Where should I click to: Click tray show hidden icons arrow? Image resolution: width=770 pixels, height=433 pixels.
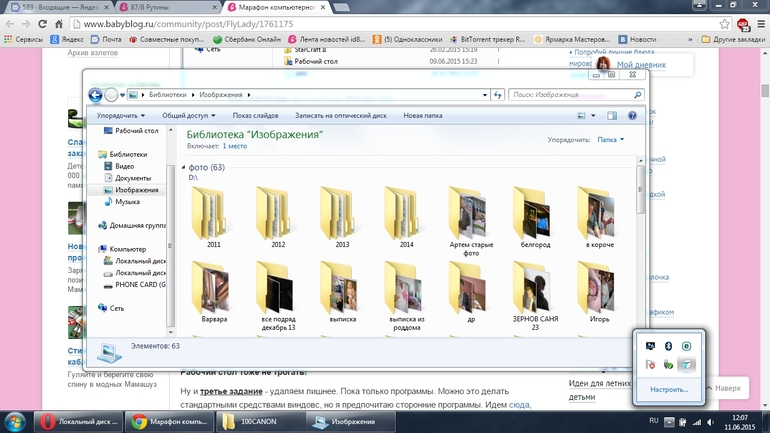[x=669, y=422]
